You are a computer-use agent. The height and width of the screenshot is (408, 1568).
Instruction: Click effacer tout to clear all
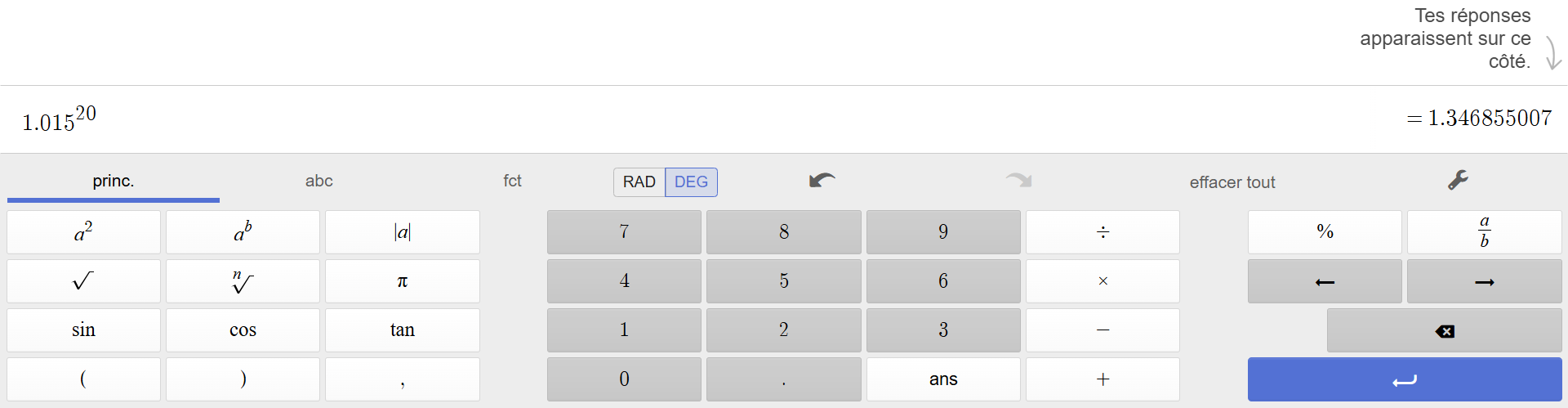click(x=1232, y=182)
